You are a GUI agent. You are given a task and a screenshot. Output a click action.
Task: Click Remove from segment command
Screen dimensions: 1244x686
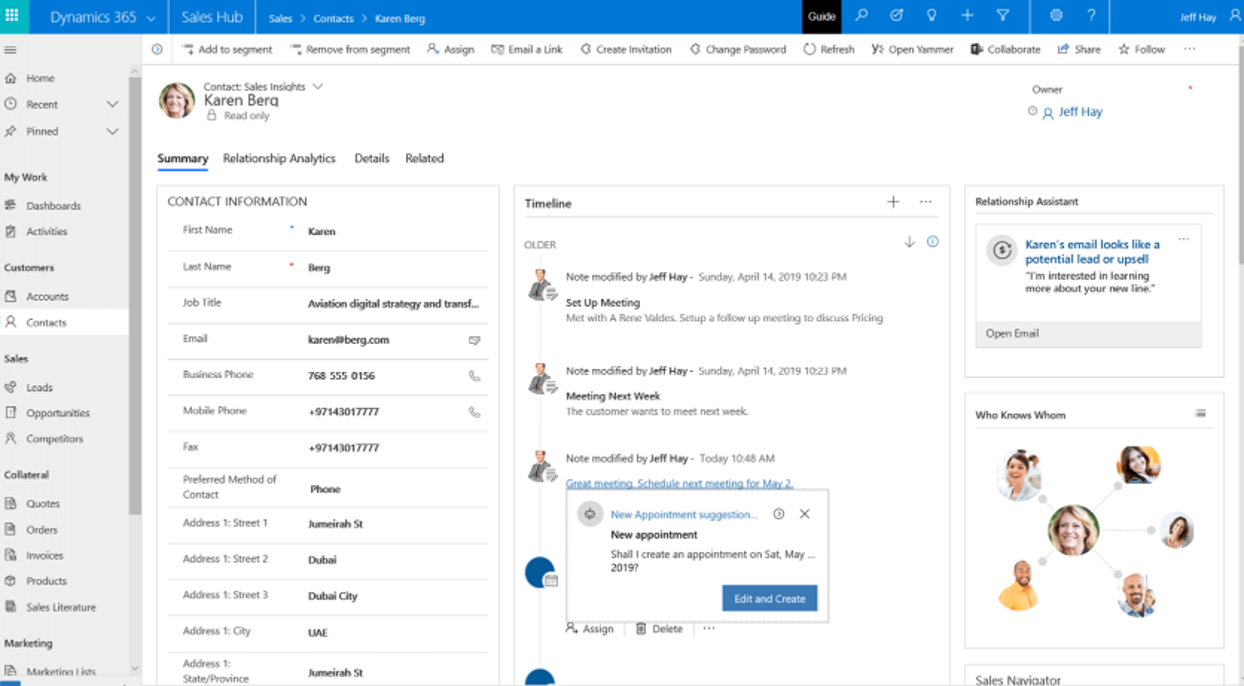tap(350, 49)
